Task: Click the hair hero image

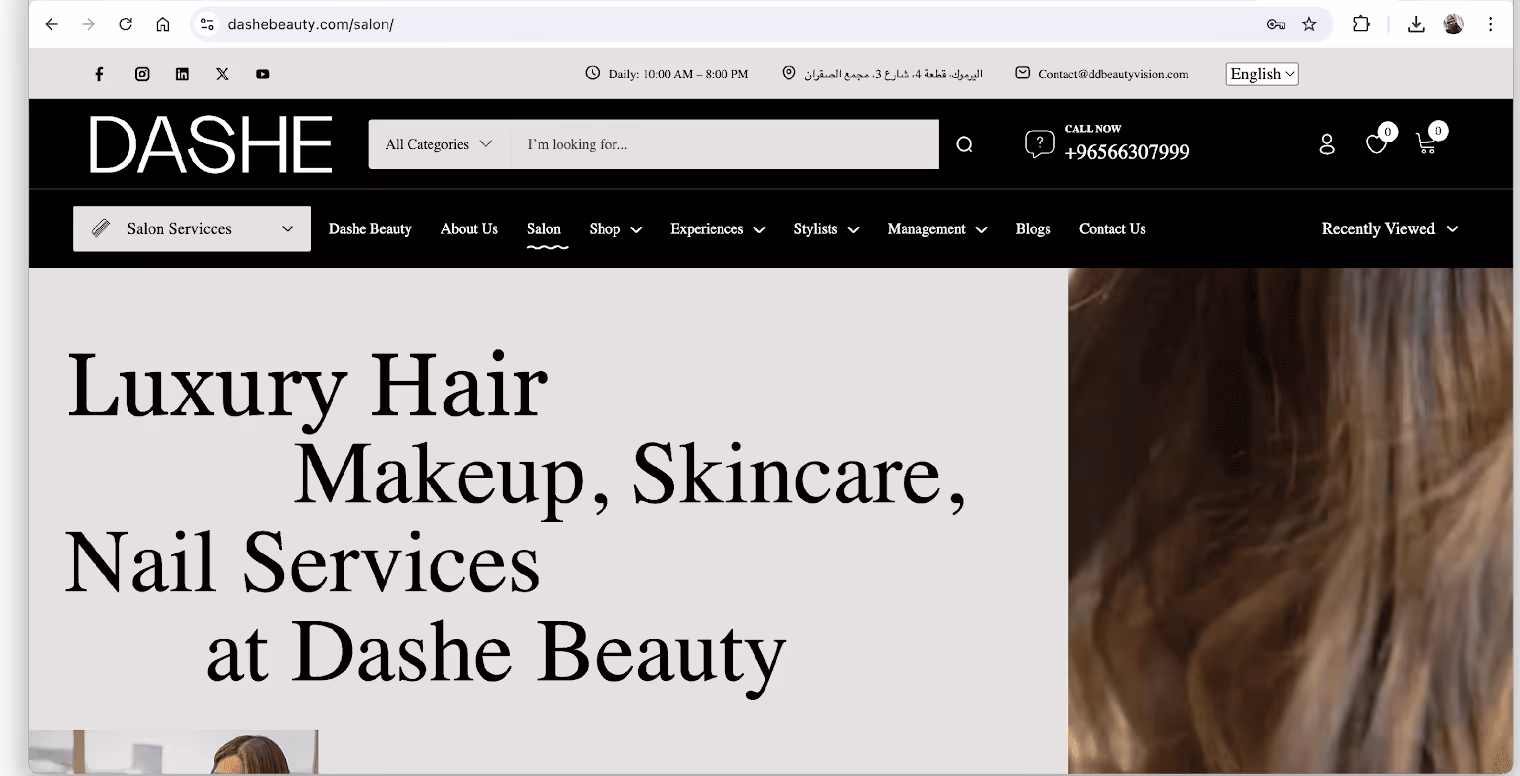Action: 1290,520
